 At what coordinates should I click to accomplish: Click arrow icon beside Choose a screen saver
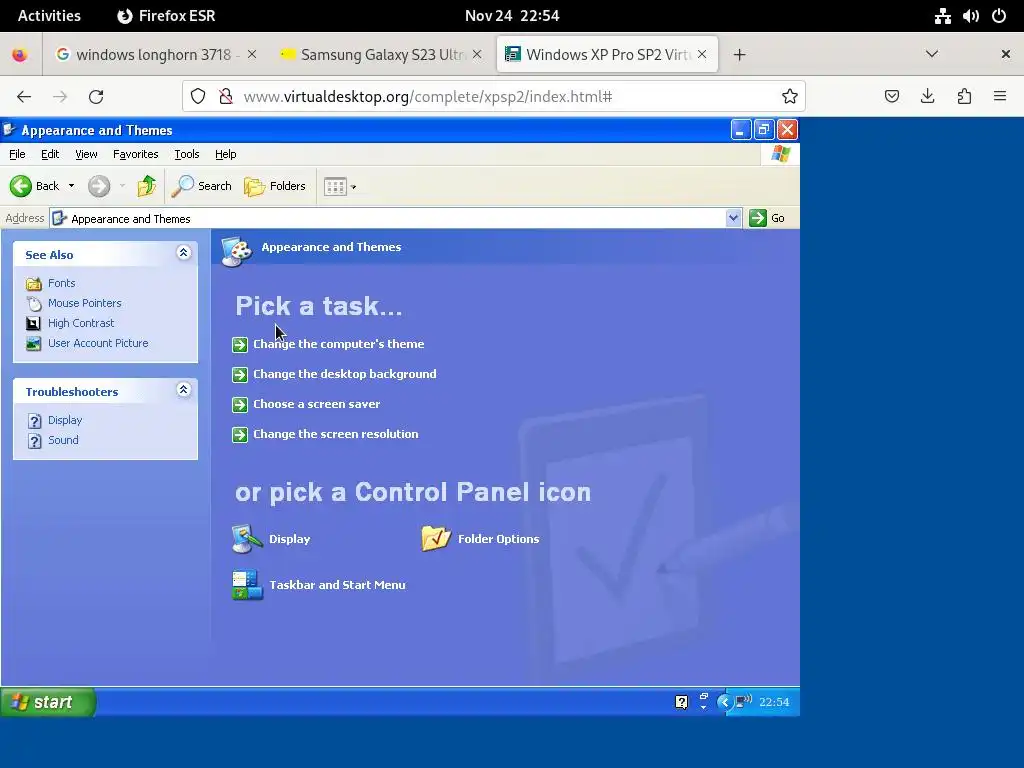(240, 404)
